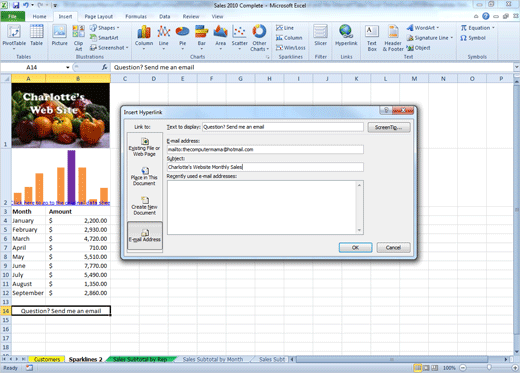The height and width of the screenshot is (373, 520).
Task: Insert a PivotTable from the ribbon
Action: [14, 38]
